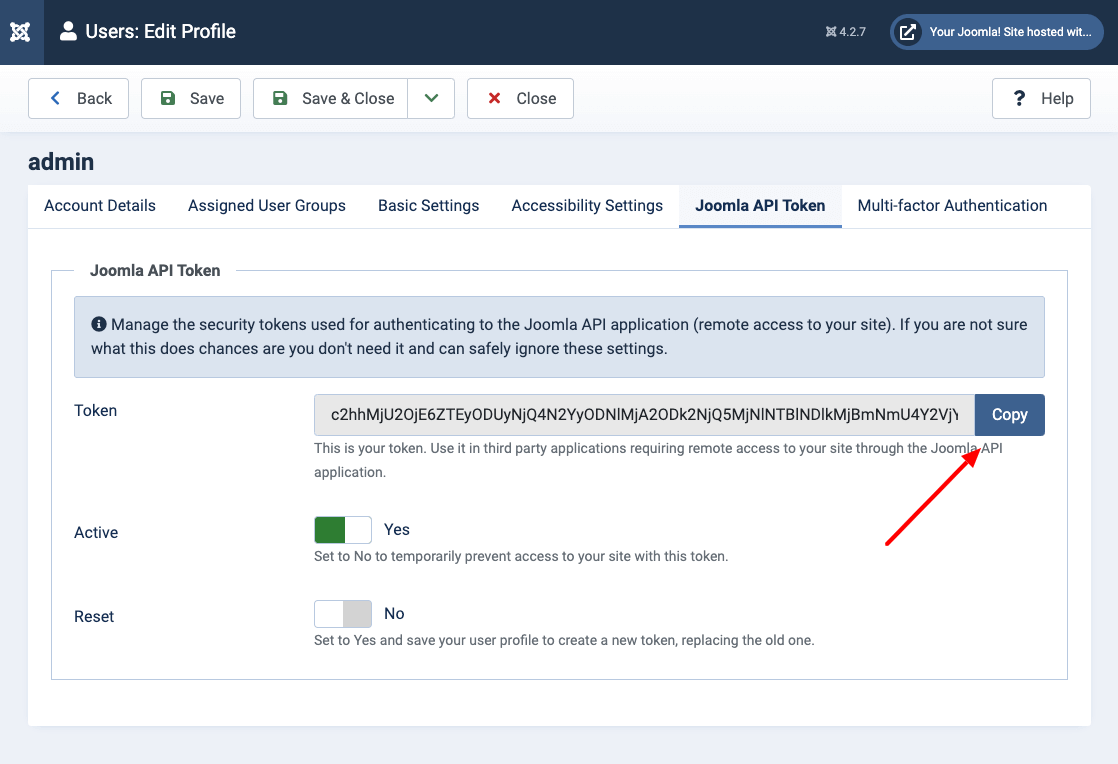Select the Basic Settings tab
The image size is (1118, 764).
pyautogui.click(x=429, y=206)
